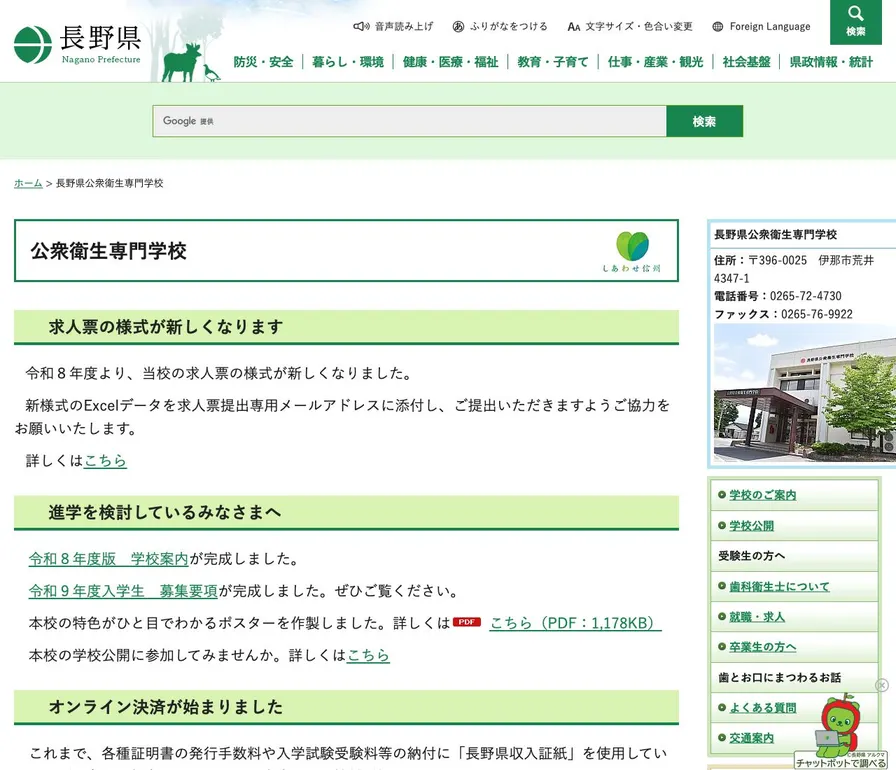Click bullet icon beside よくある質問
896x770 pixels.
click(722, 707)
